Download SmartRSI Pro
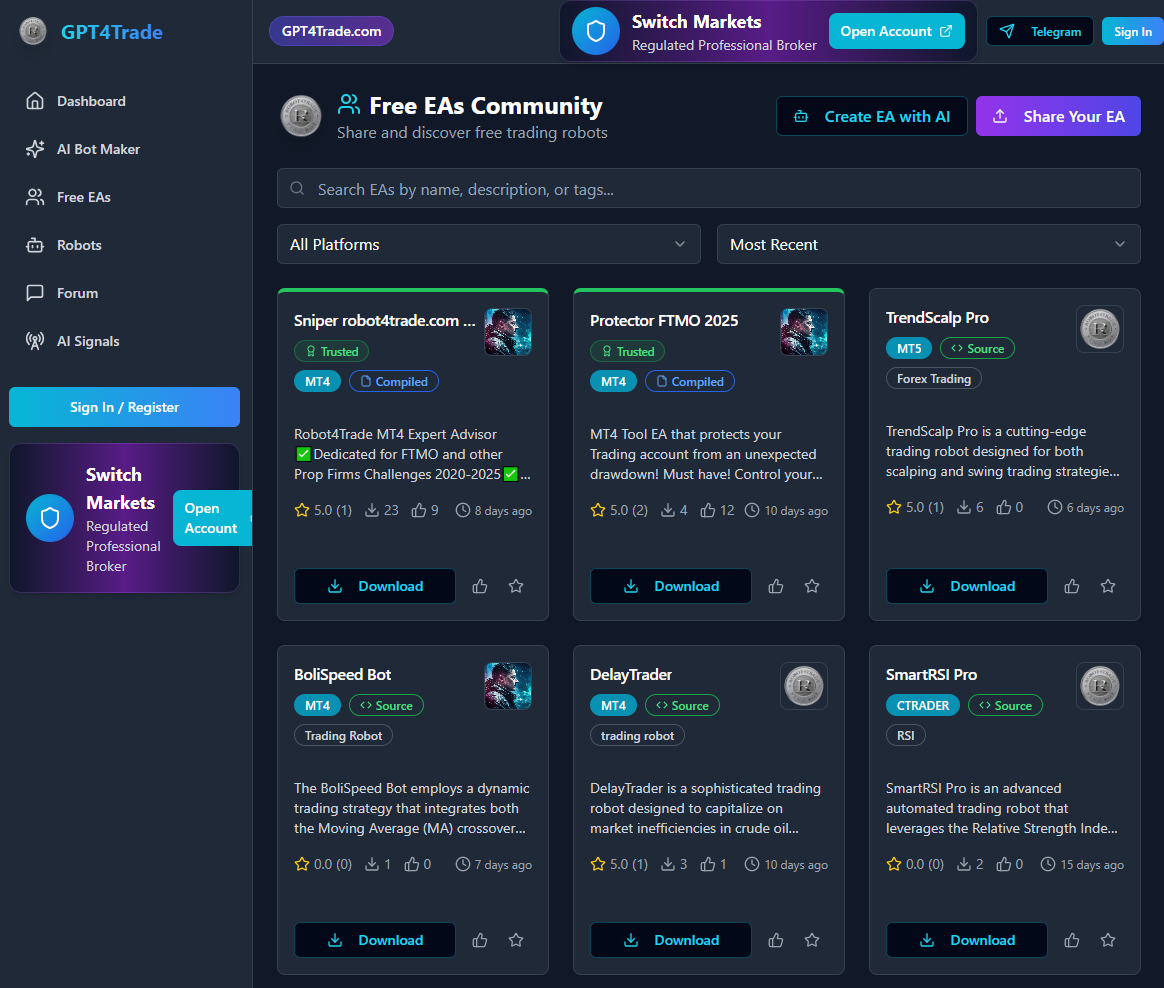This screenshot has width=1164, height=988. coord(967,940)
